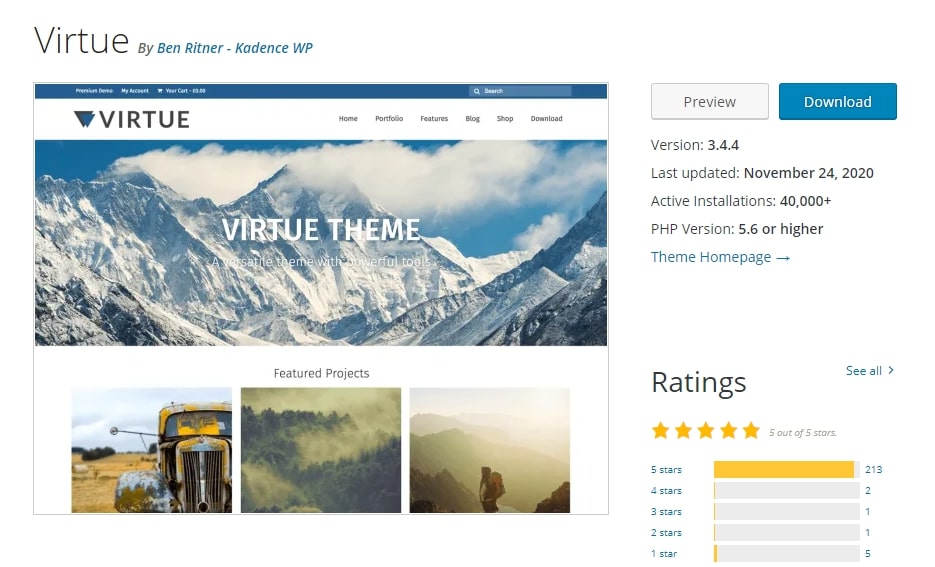Click Download in the theme preview menu
935x567 pixels.
point(547,119)
